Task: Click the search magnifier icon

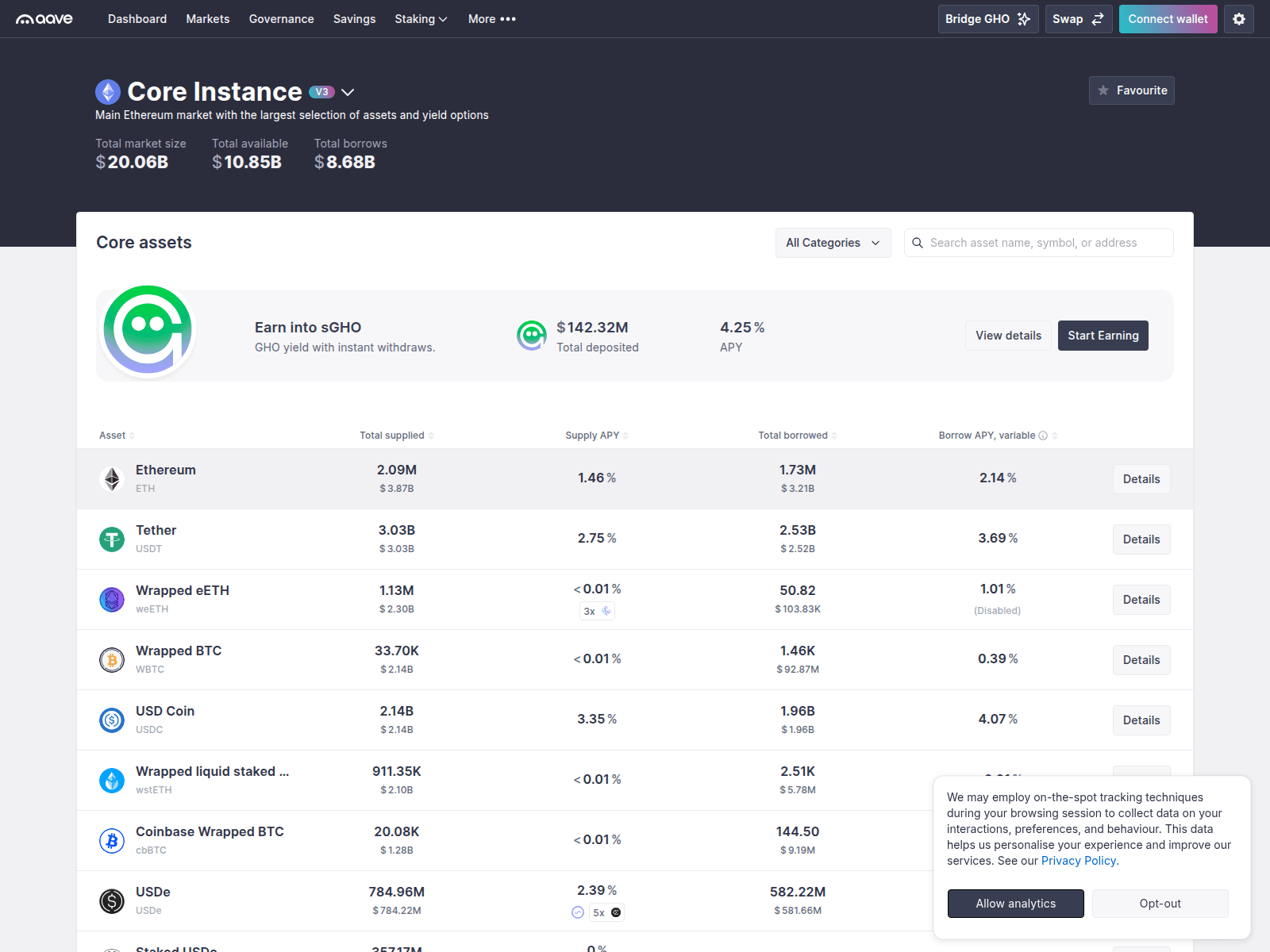Action: 918,243
